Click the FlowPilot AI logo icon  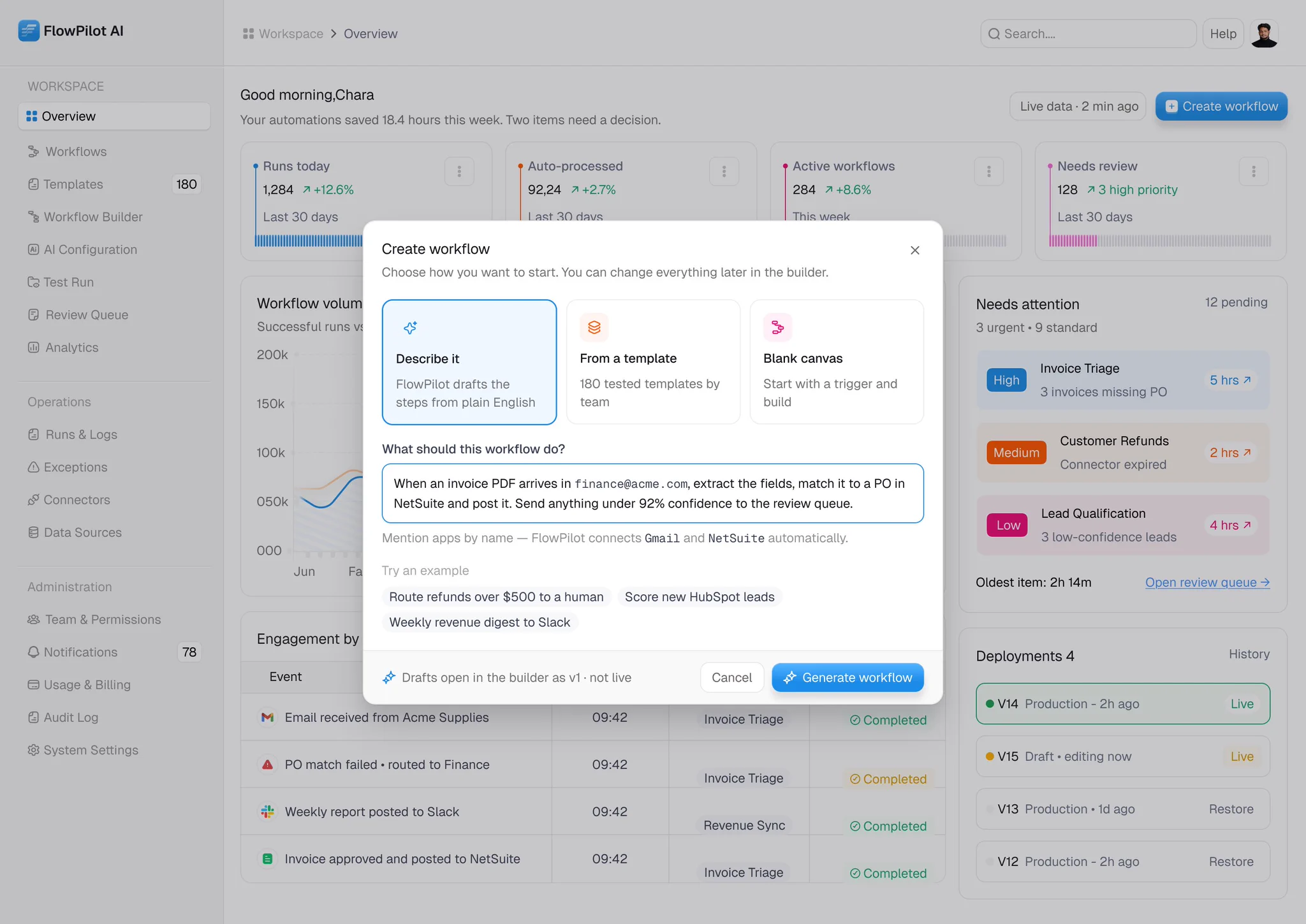(x=29, y=31)
